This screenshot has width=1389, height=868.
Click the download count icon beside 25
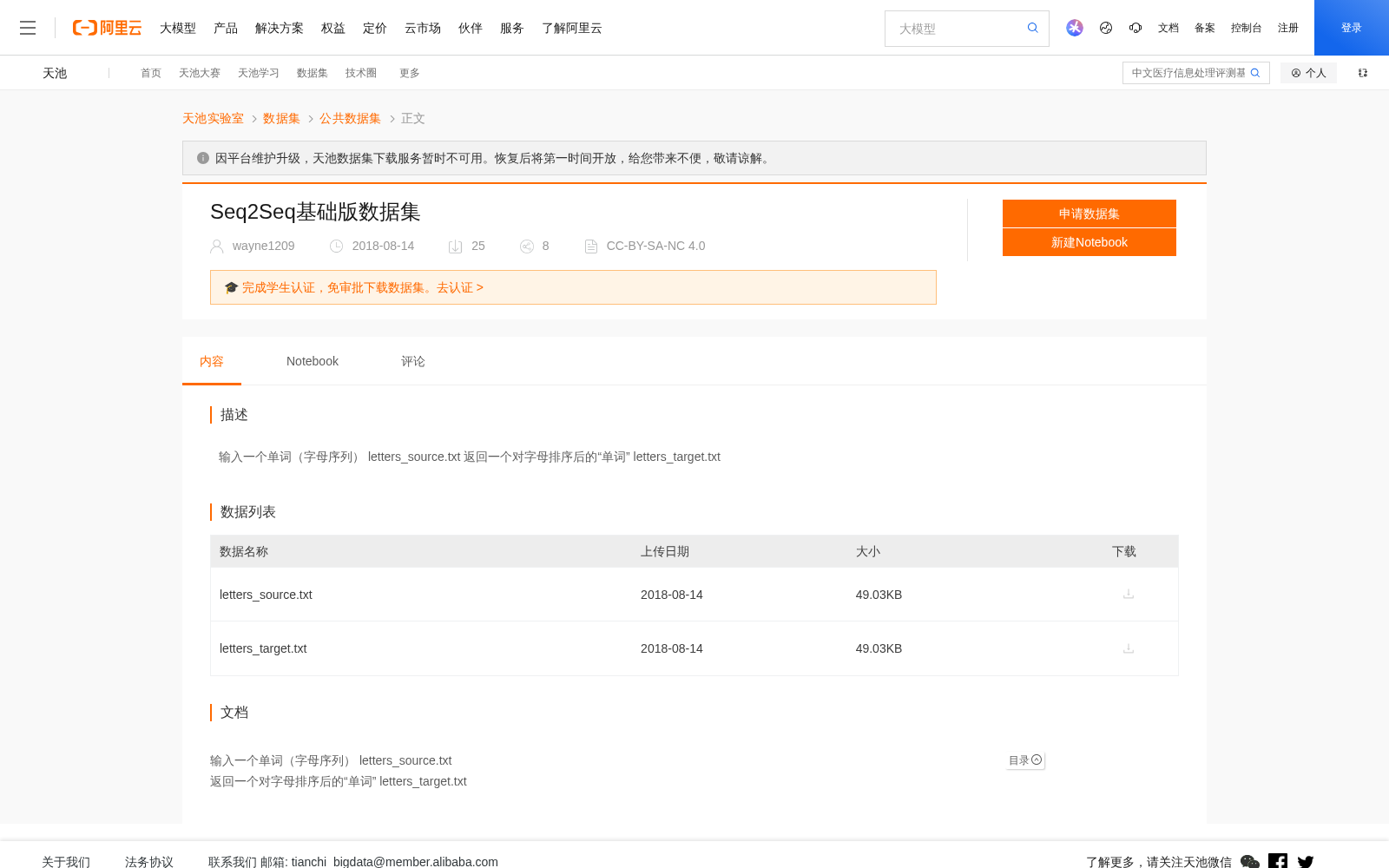[455, 247]
